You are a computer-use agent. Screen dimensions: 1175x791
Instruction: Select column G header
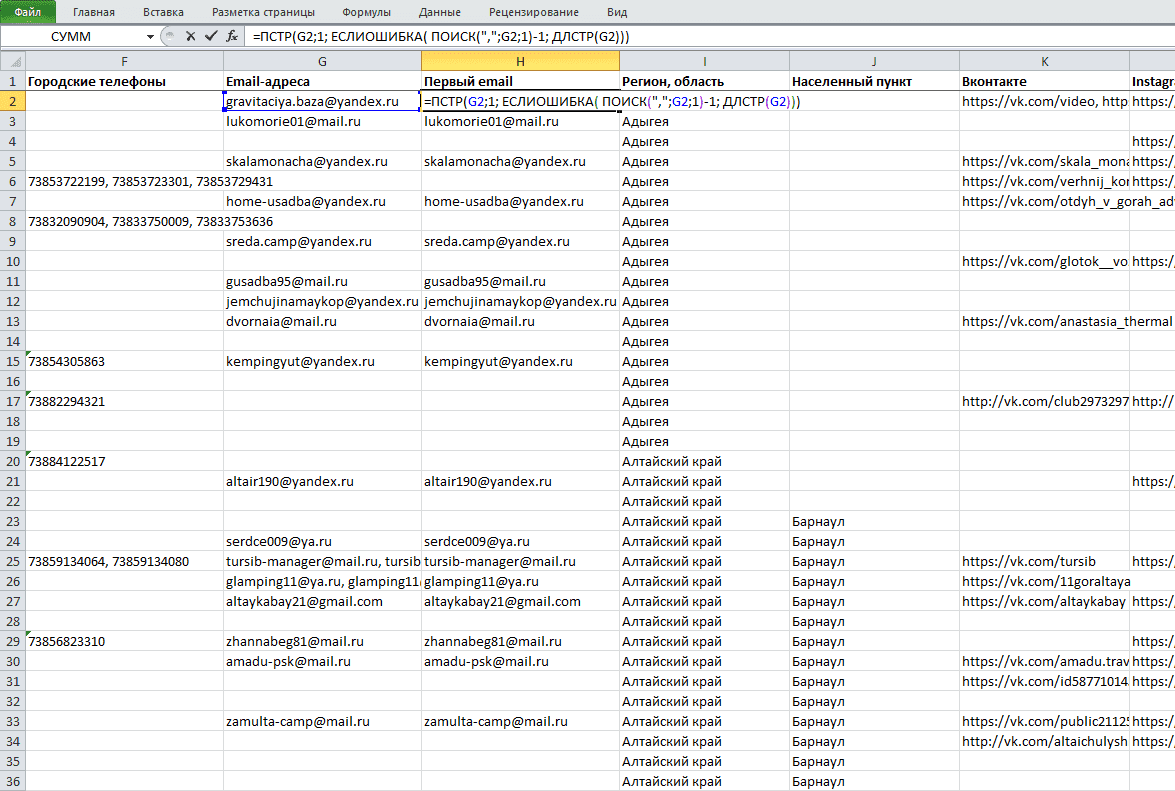point(322,61)
